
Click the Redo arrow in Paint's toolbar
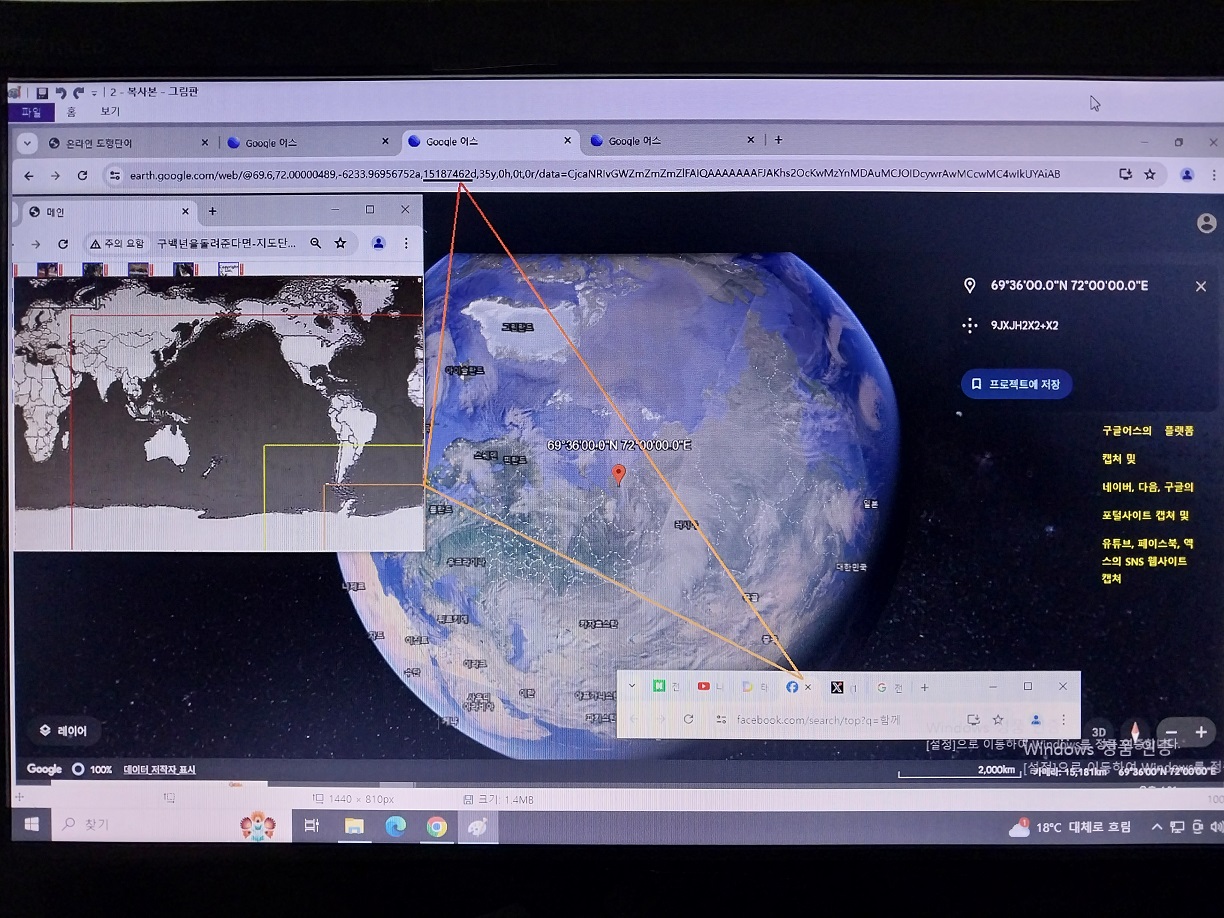click(x=78, y=92)
